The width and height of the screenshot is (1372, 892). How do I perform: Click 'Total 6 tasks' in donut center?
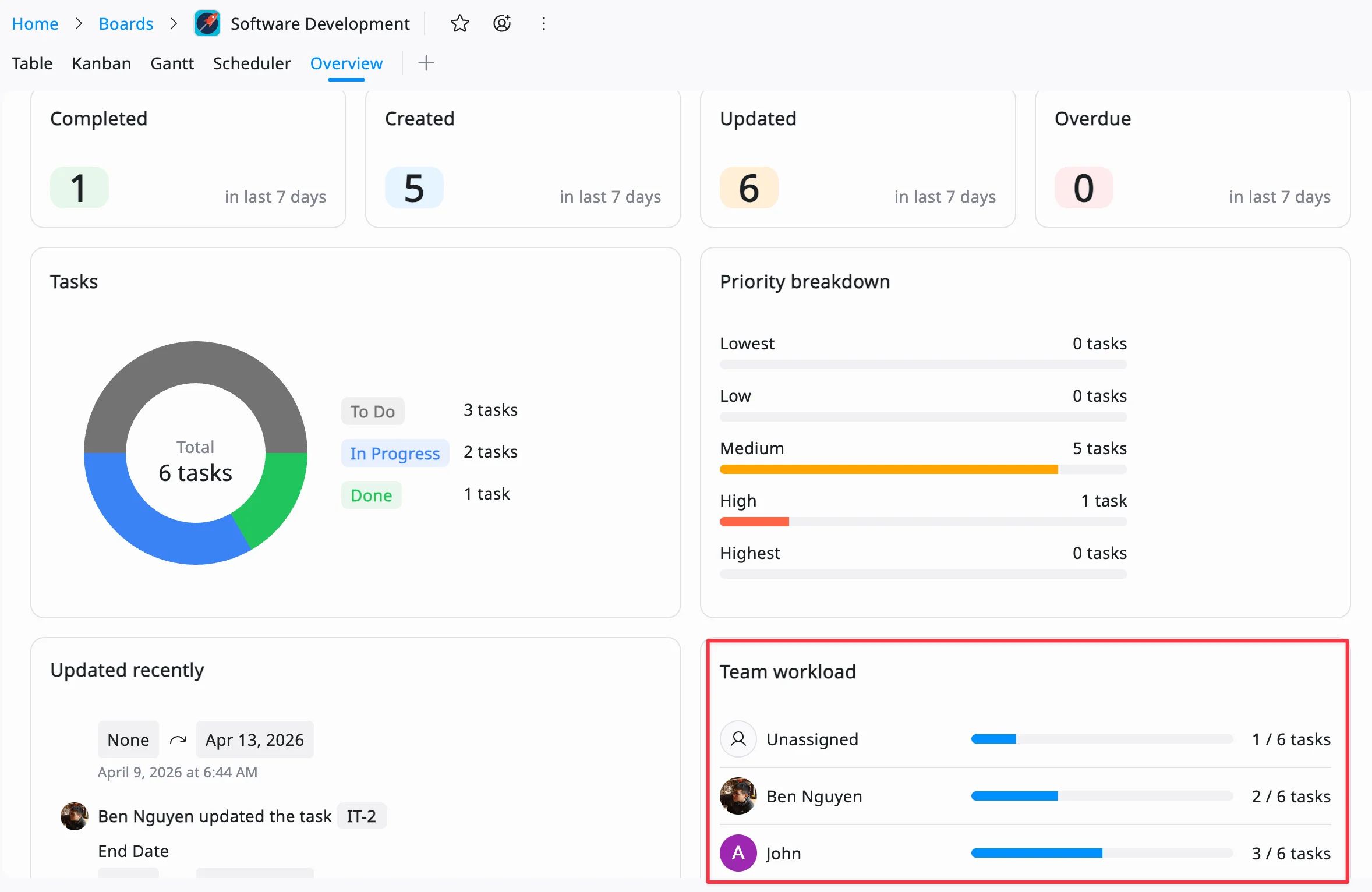pyautogui.click(x=196, y=462)
